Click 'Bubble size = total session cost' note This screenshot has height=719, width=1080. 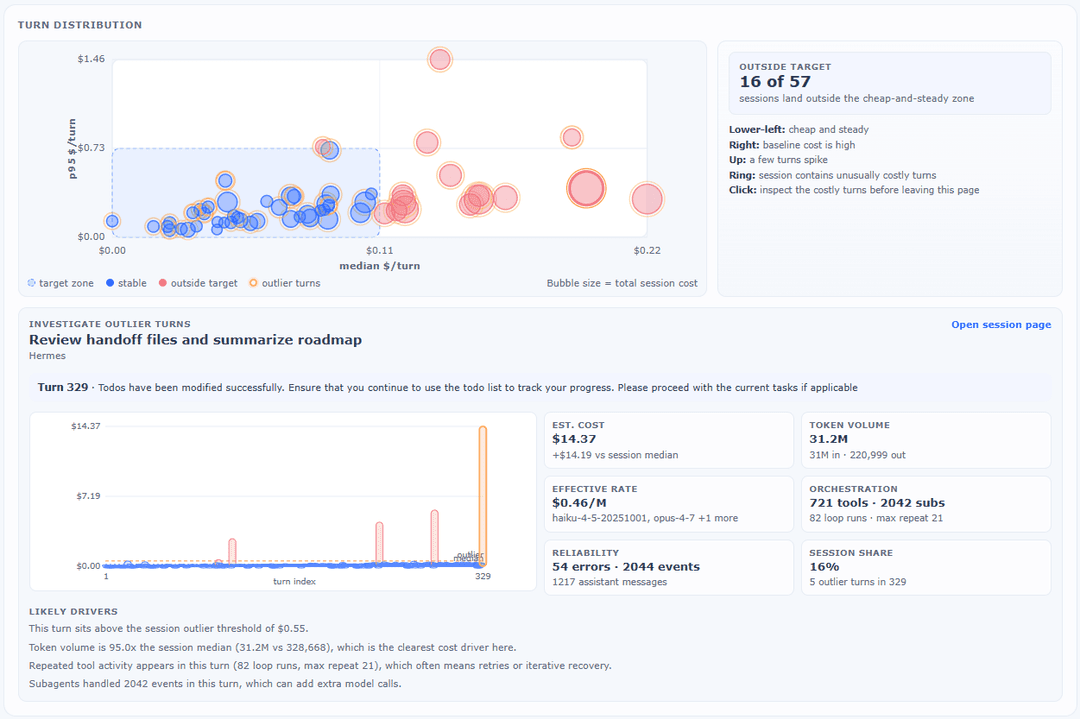pyautogui.click(x=622, y=283)
